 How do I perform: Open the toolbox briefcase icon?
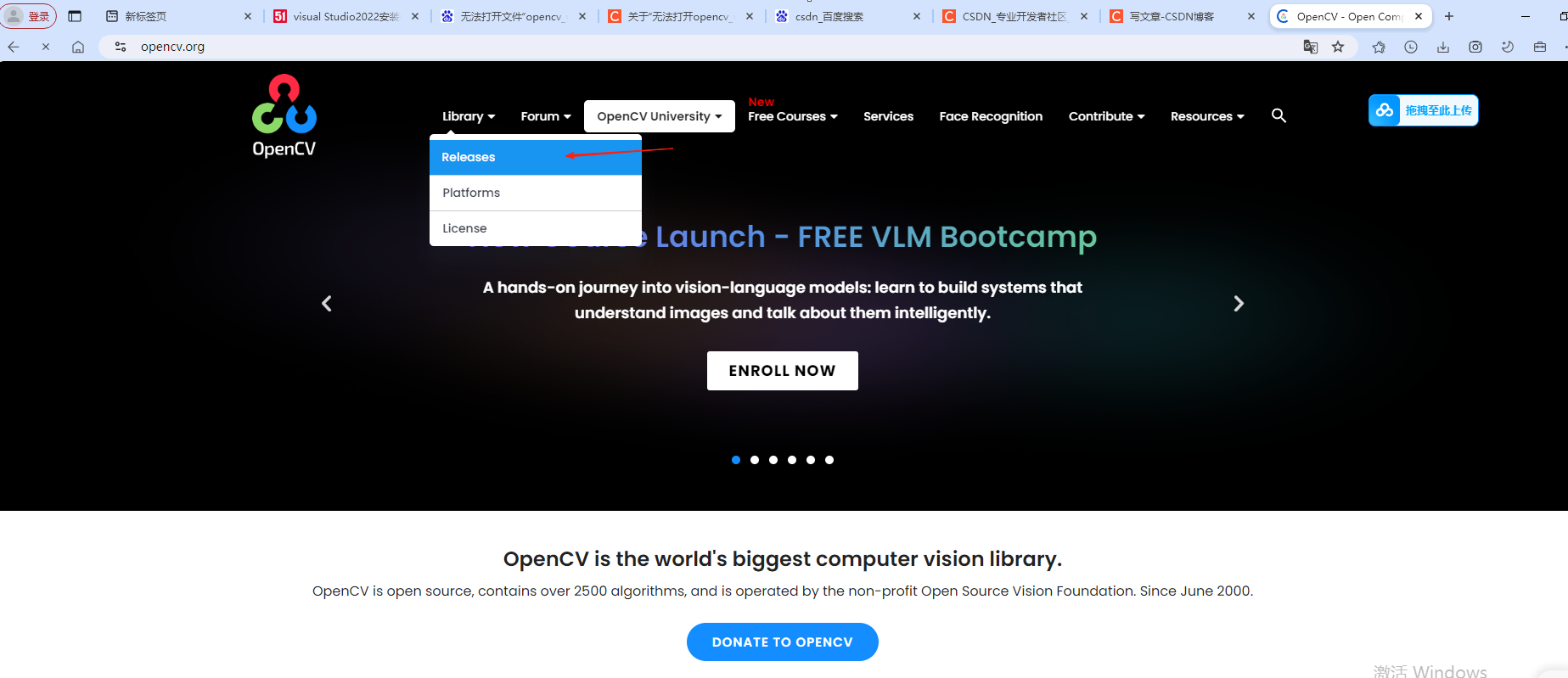(x=1540, y=47)
